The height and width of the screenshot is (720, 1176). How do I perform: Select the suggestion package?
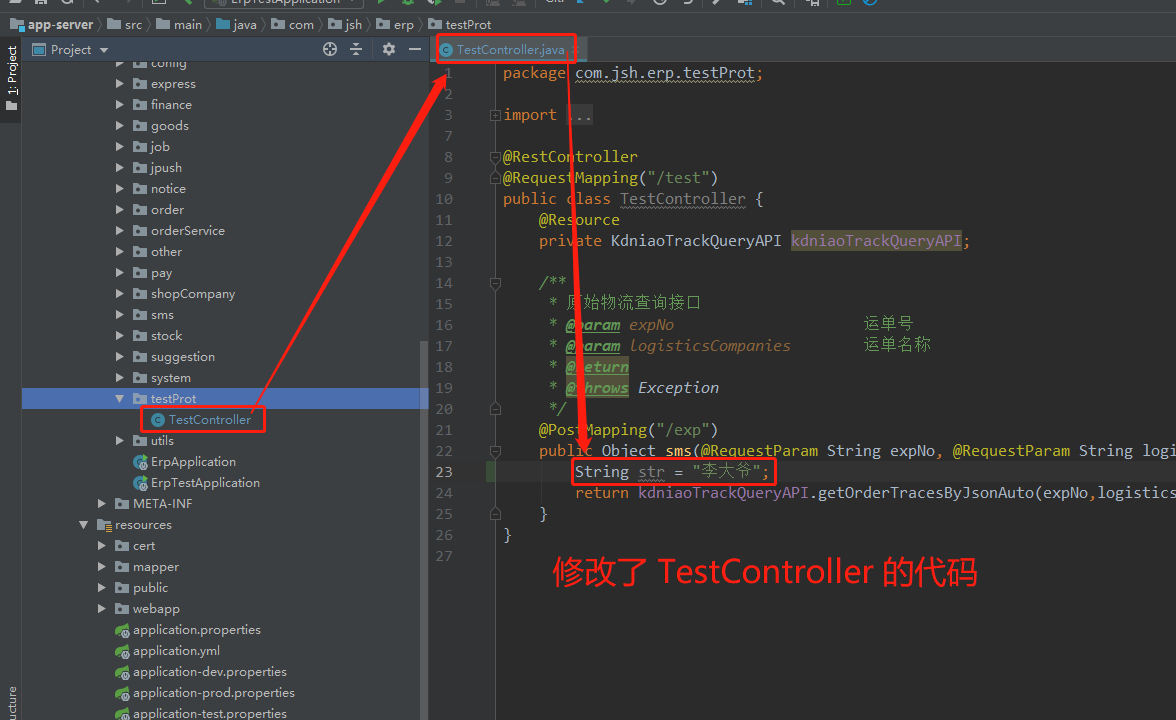point(182,357)
